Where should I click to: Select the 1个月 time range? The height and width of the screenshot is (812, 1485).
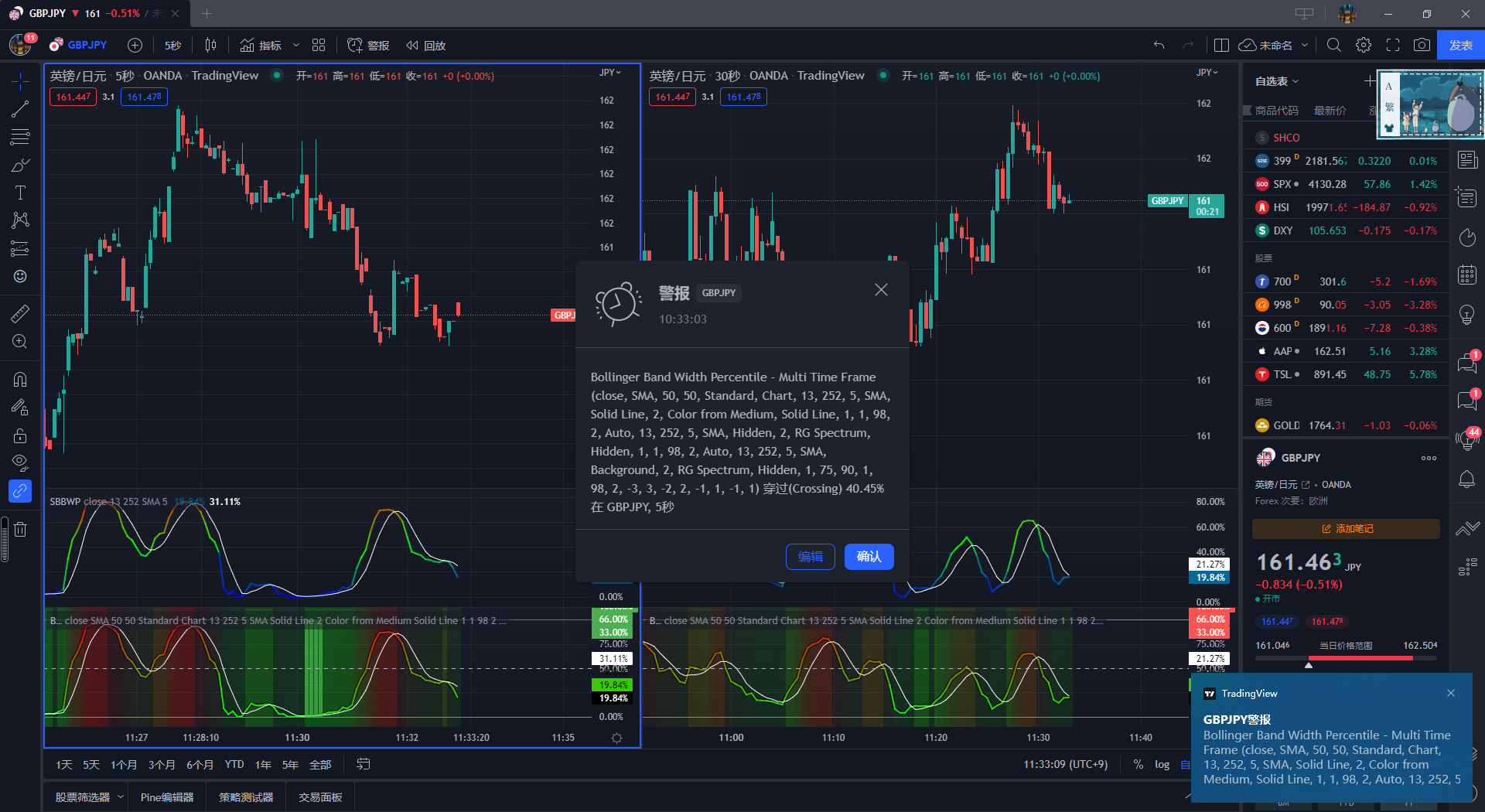124,764
